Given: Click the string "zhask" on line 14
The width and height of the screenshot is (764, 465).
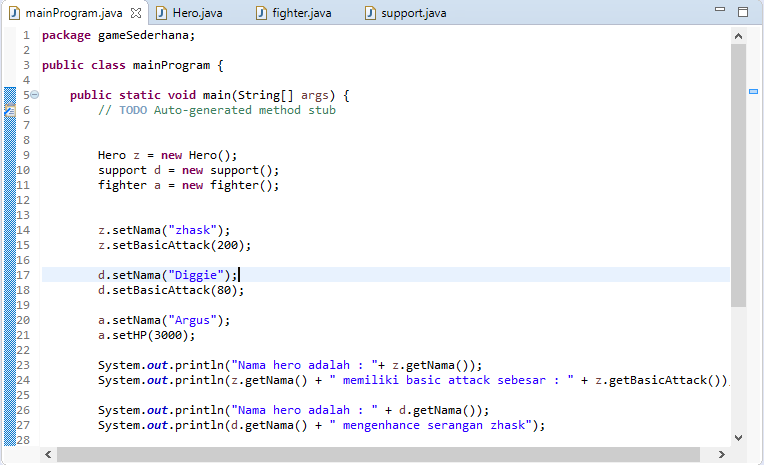Looking at the screenshot, I should pyautogui.click(x=192, y=230).
